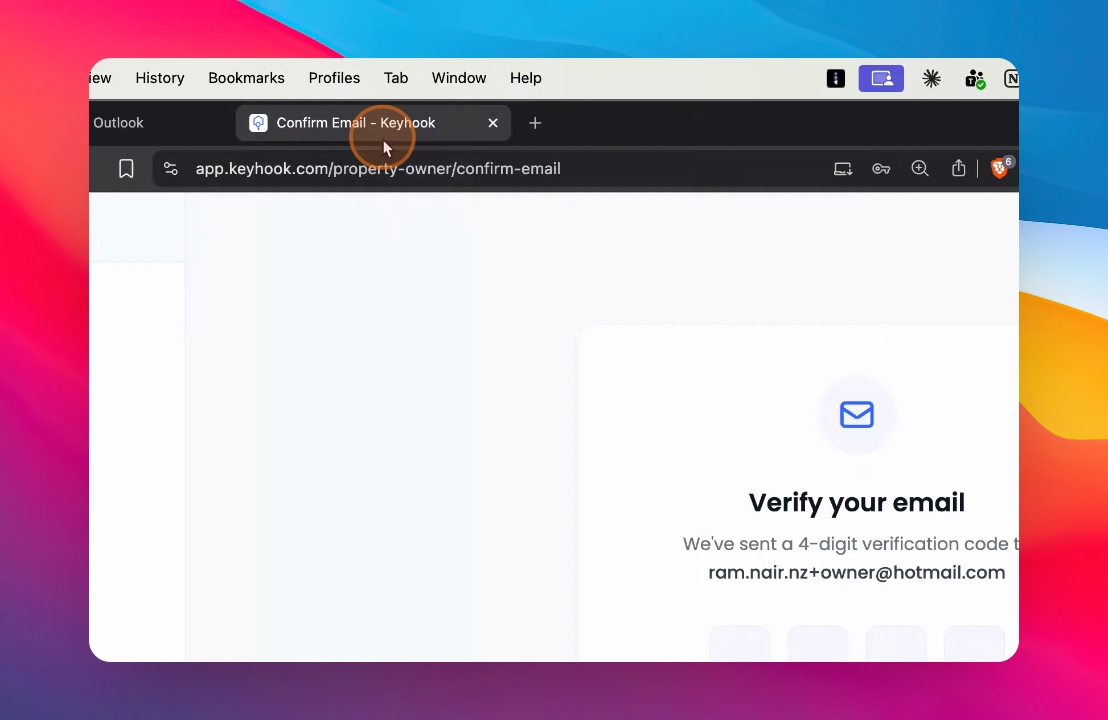Screen dimensions: 1108x720
Task: Click the third verification code box
Action: point(896,644)
